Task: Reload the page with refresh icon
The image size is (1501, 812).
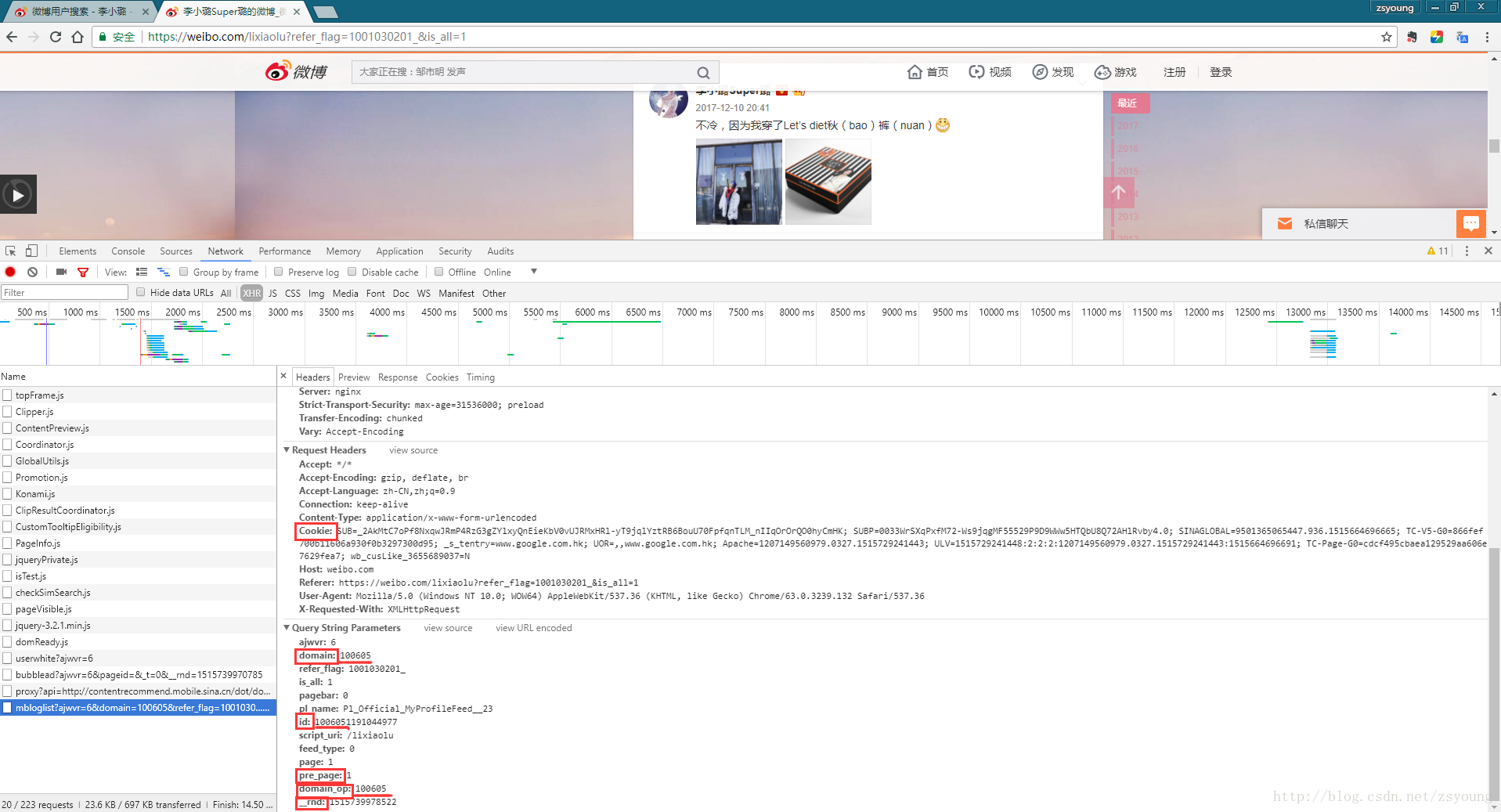Action: pyautogui.click(x=55, y=37)
